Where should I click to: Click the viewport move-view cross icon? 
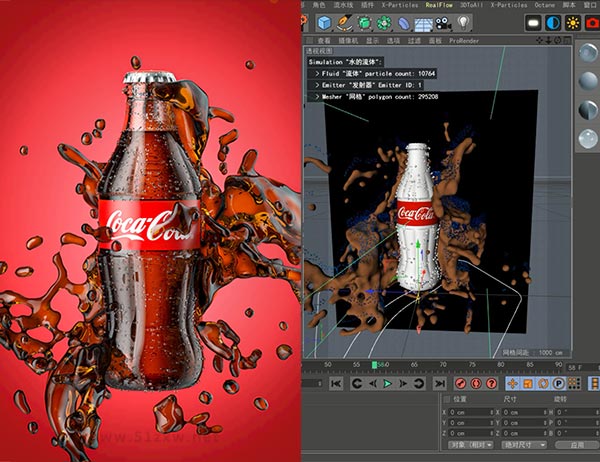point(540,40)
